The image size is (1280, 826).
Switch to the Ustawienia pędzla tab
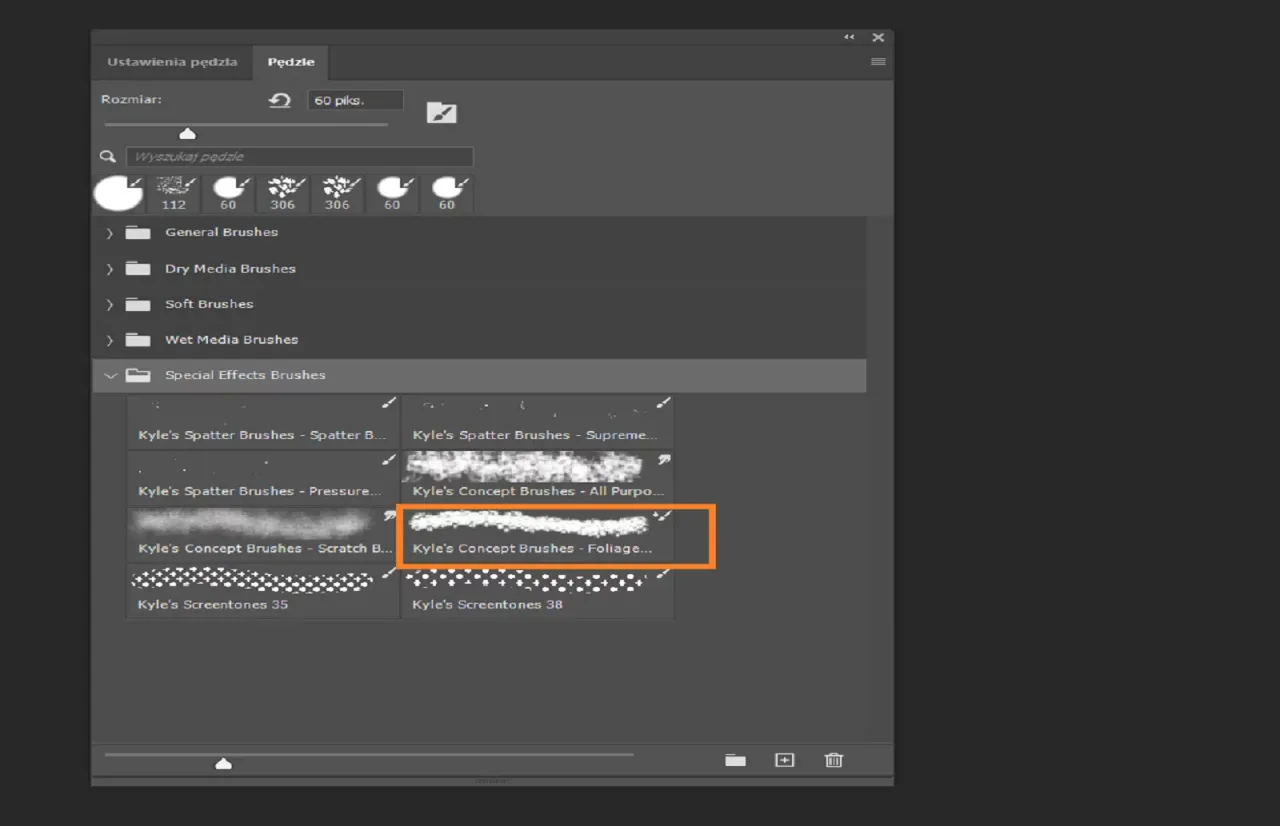[171, 61]
